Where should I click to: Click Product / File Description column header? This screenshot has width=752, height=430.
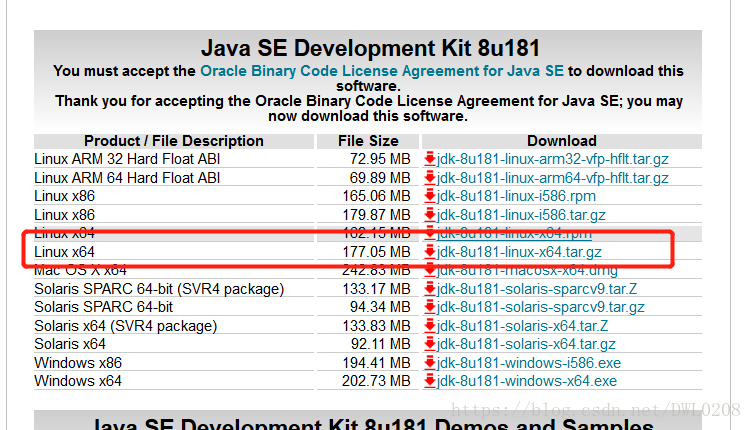[x=174, y=141]
